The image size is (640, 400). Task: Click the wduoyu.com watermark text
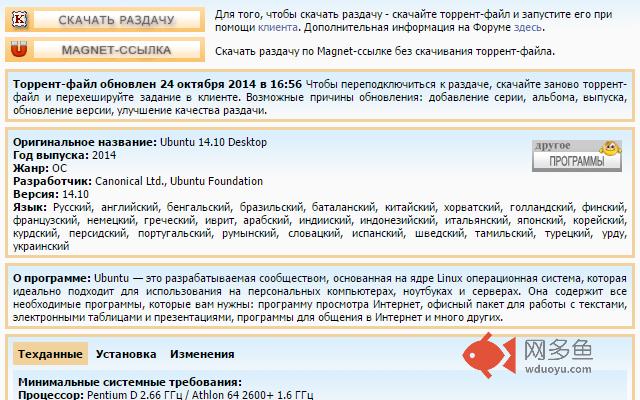558,369
